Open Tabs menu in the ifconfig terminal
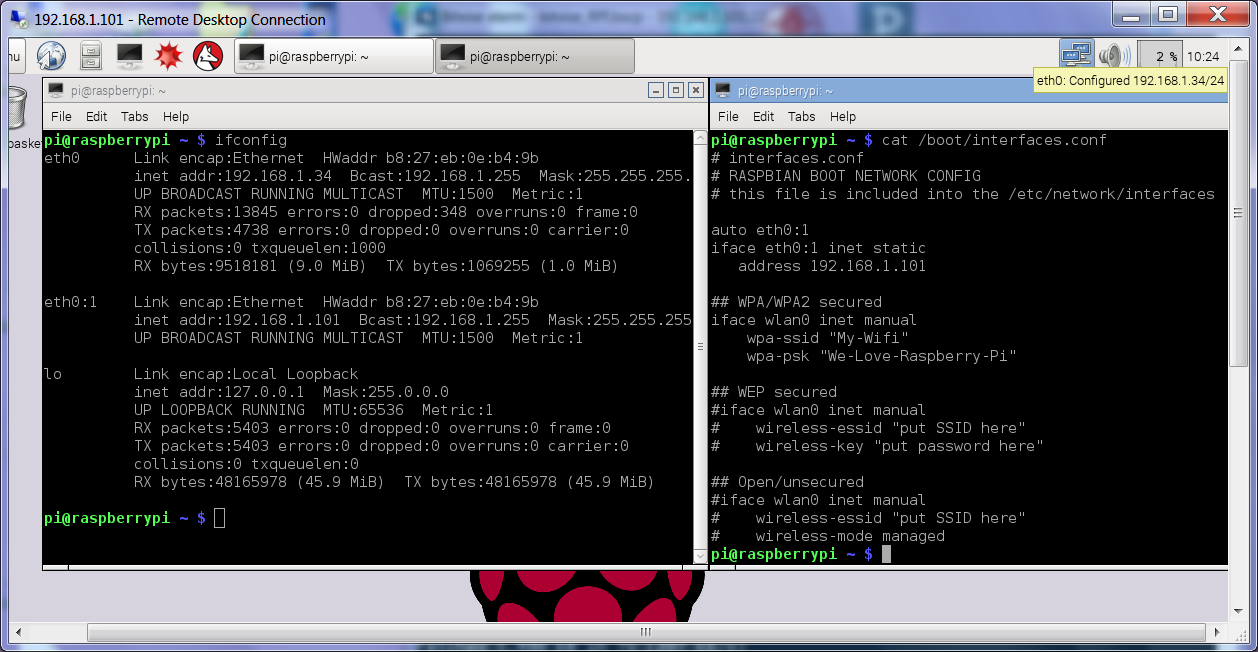Image resolution: width=1258 pixels, height=652 pixels. (x=134, y=116)
